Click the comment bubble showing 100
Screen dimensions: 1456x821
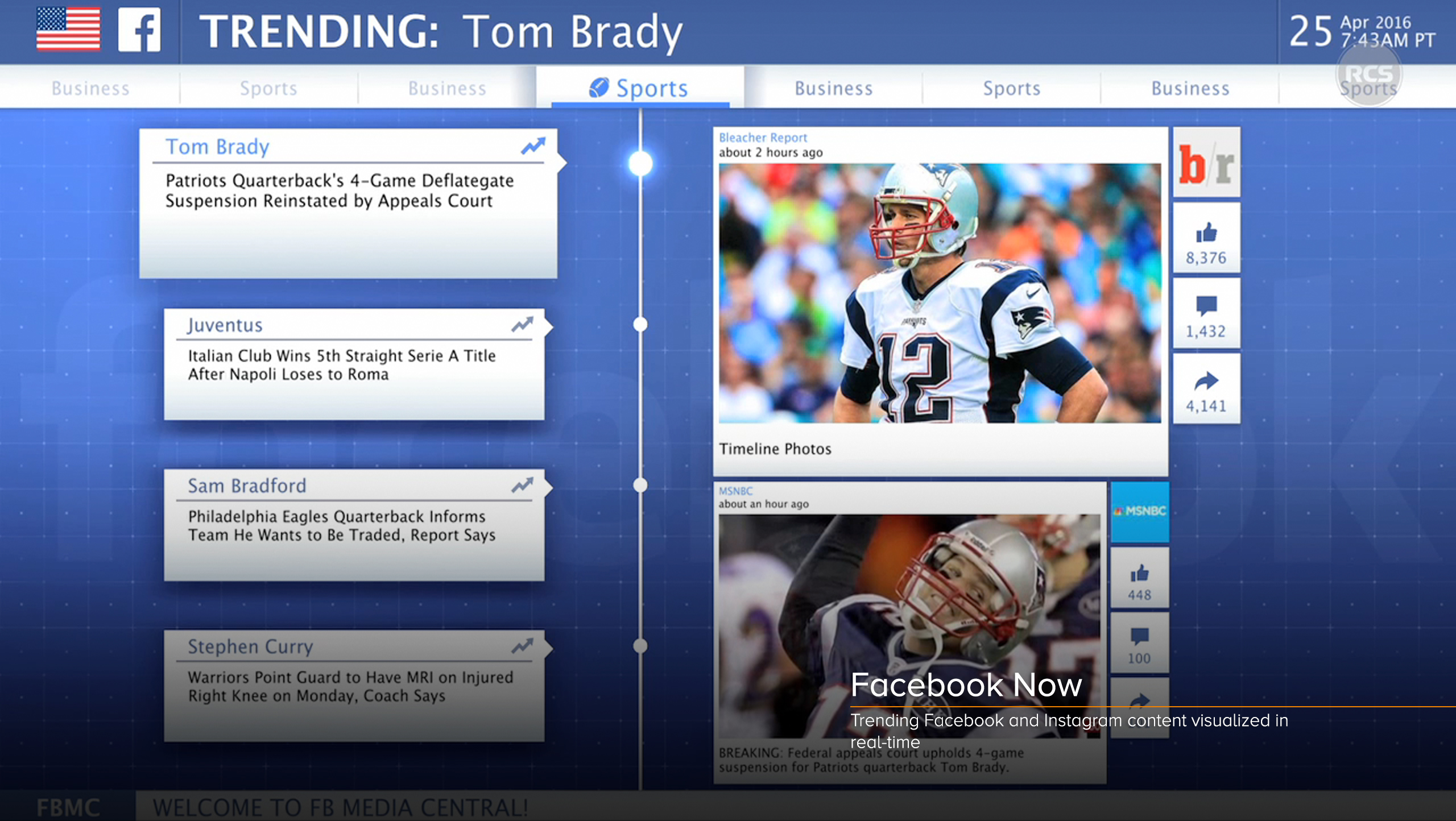(1140, 636)
